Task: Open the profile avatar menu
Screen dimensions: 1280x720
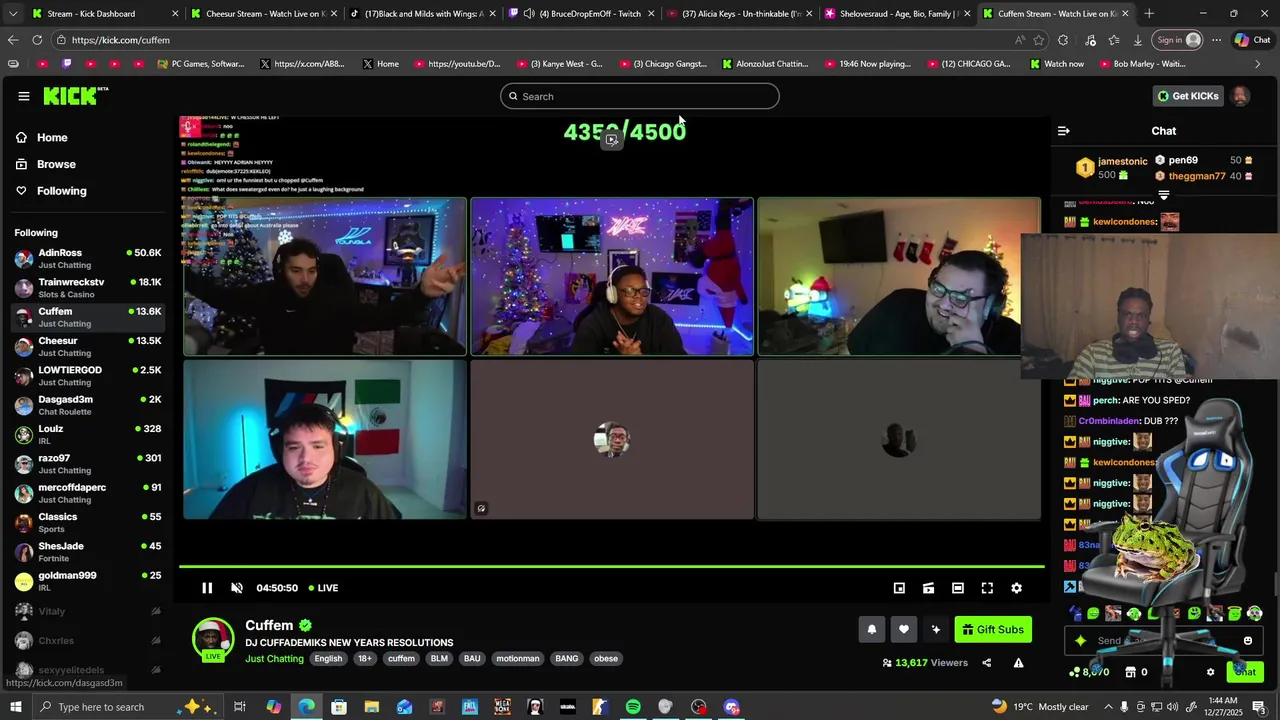Action: click(1240, 96)
